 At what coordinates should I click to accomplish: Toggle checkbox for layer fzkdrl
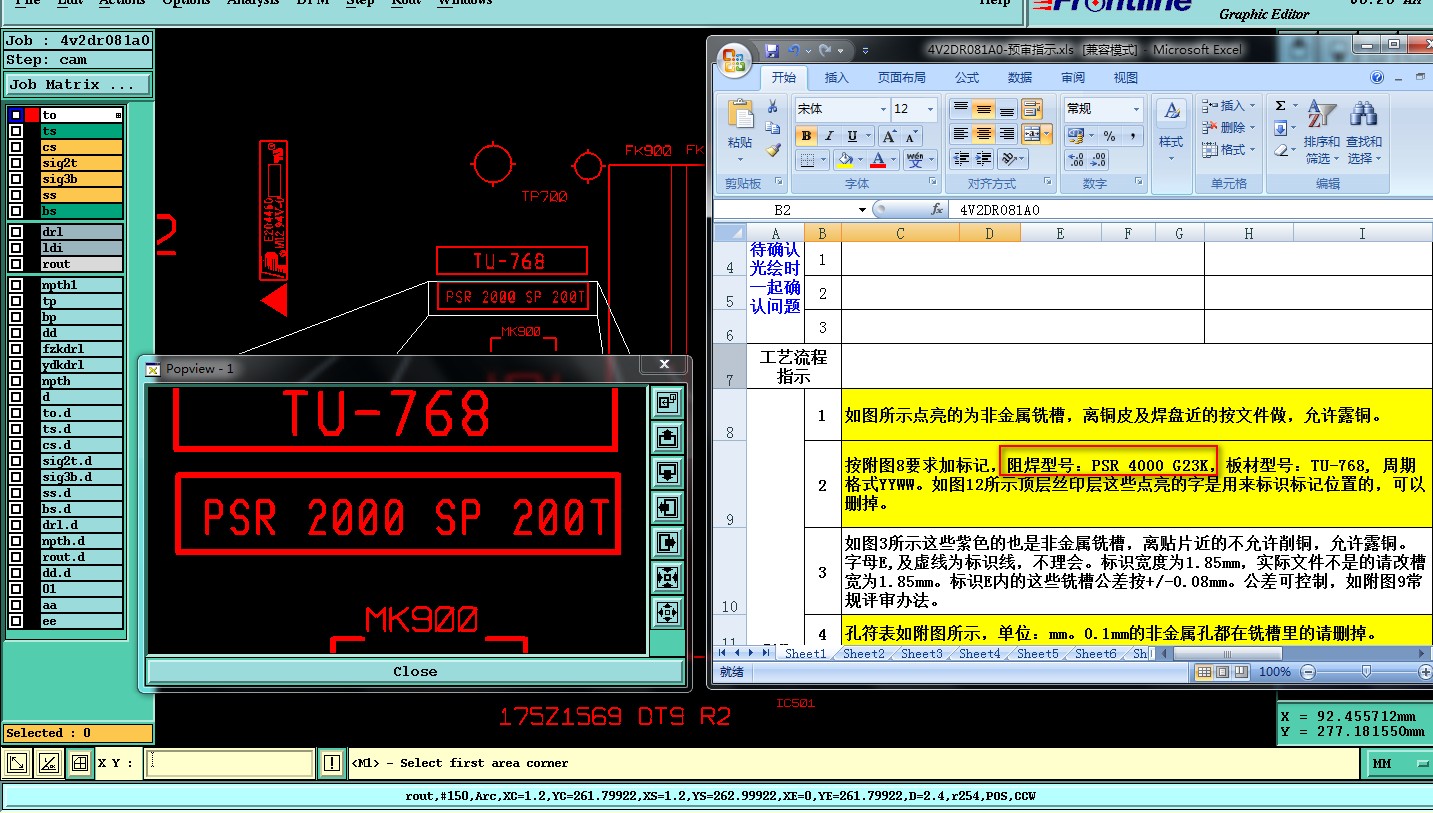(x=15, y=349)
